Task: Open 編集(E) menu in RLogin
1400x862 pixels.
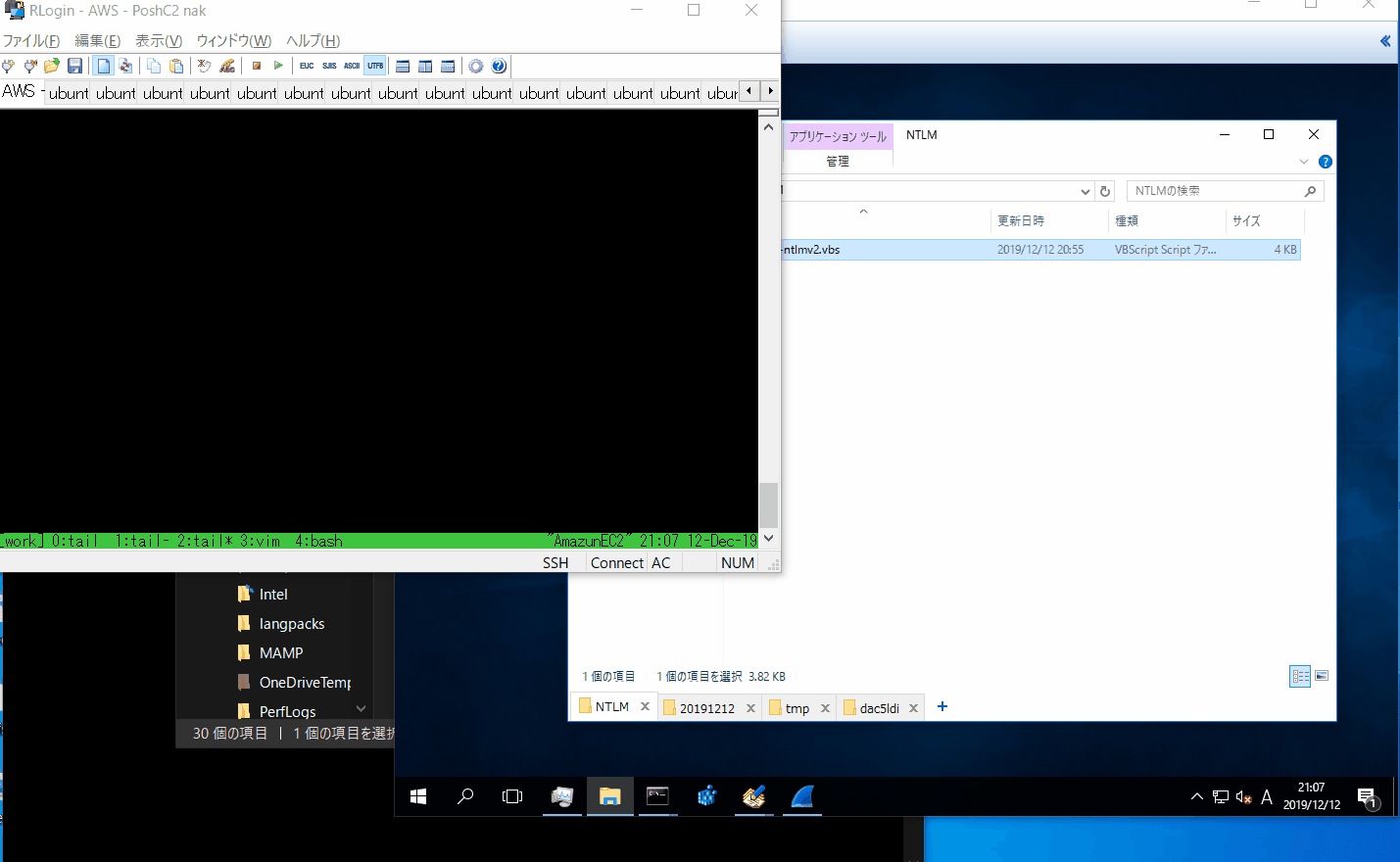Action: [x=98, y=41]
